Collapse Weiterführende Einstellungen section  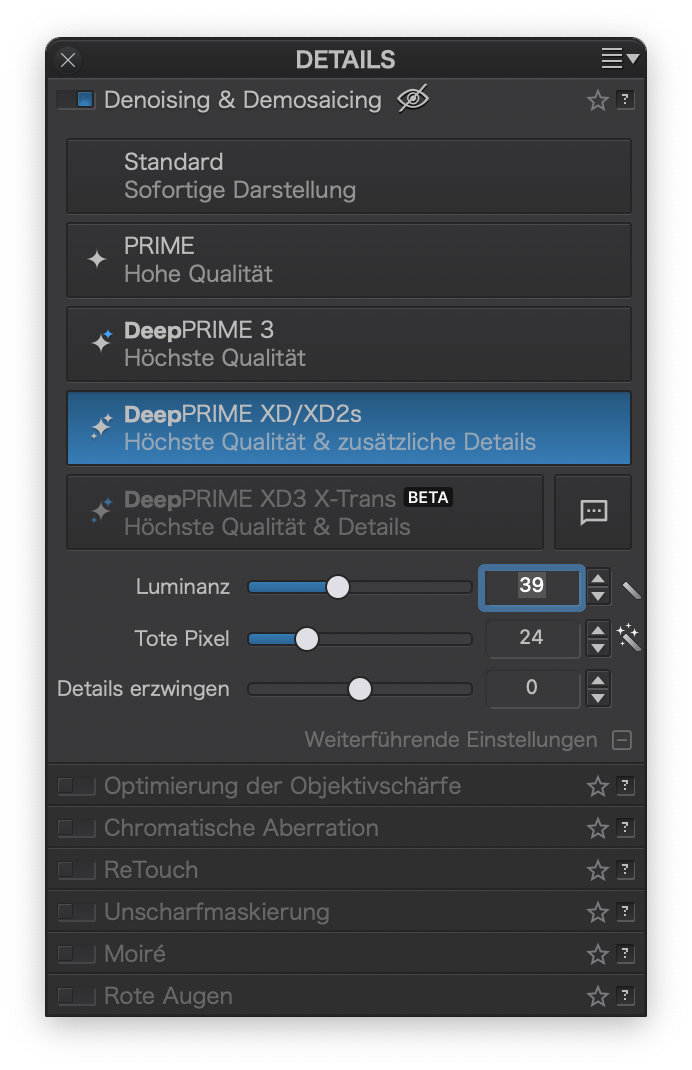(x=622, y=740)
